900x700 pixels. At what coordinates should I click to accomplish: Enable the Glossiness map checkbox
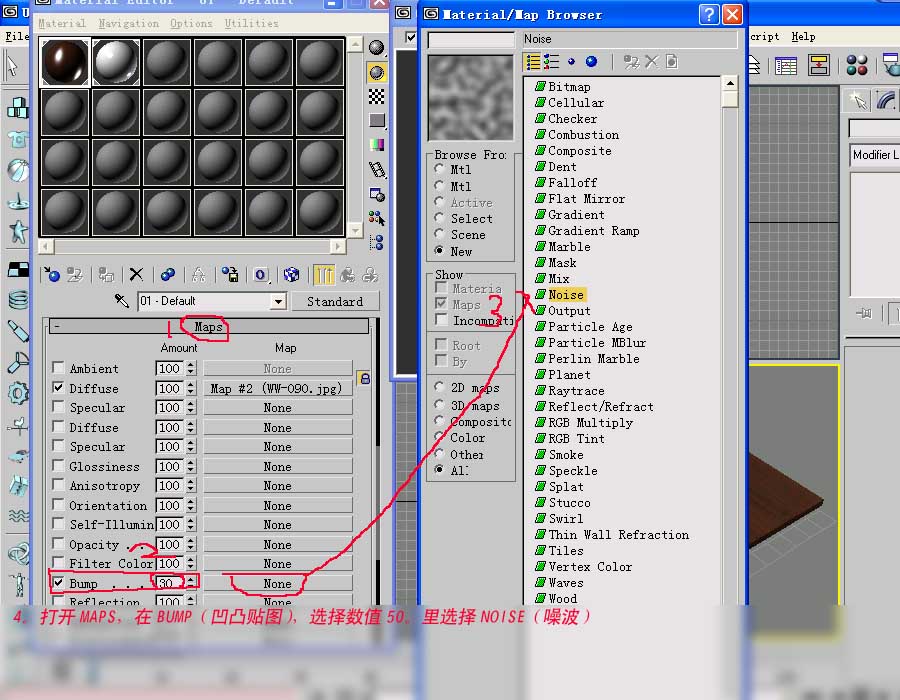pos(58,465)
